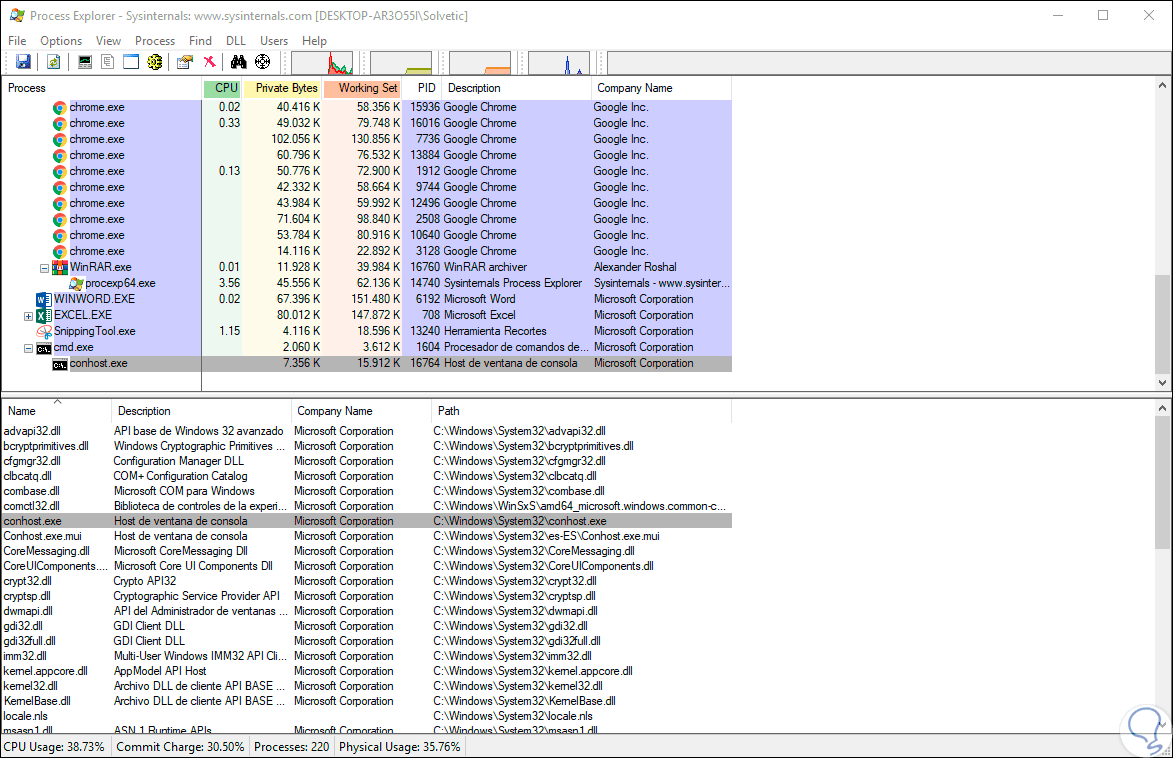The image size is (1173, 758).
Task: Sort lower pane by Name column header
Action: tap(56, 411)
